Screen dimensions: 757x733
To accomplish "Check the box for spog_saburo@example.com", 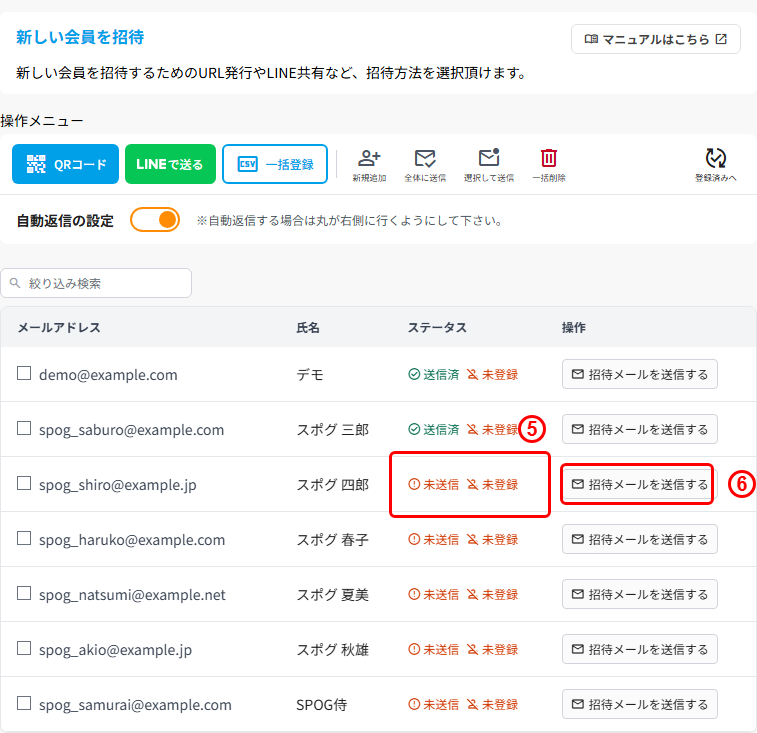I will [x=24, y=428].
